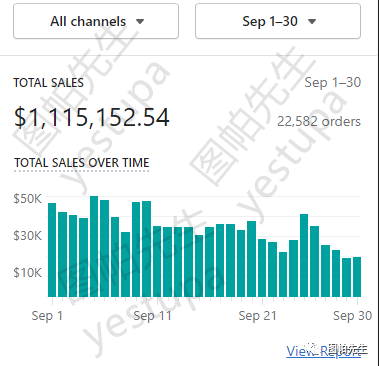Select the first bar for Sep 1
Image resolution: width=379 pixels, height=366 pixels.
52,250
